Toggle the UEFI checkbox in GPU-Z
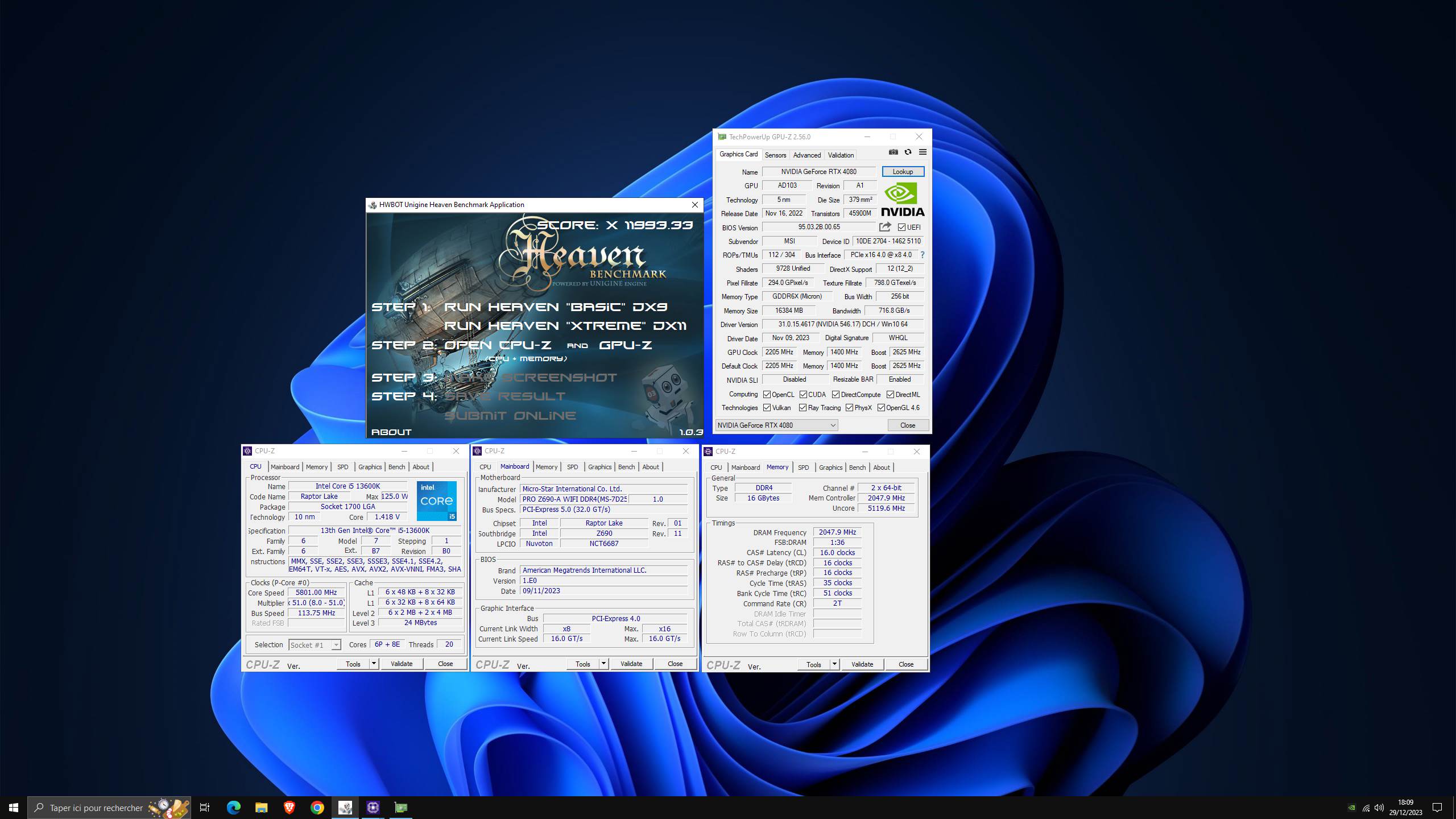This screenshot has height=819, width=1456. point(901,227)
